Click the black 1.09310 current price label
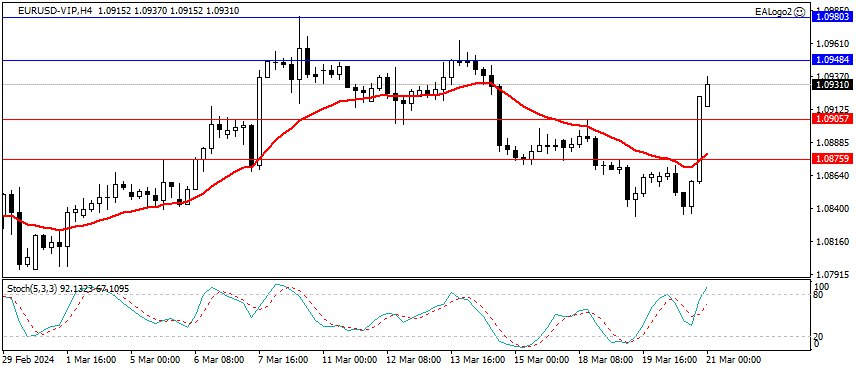 832,85
